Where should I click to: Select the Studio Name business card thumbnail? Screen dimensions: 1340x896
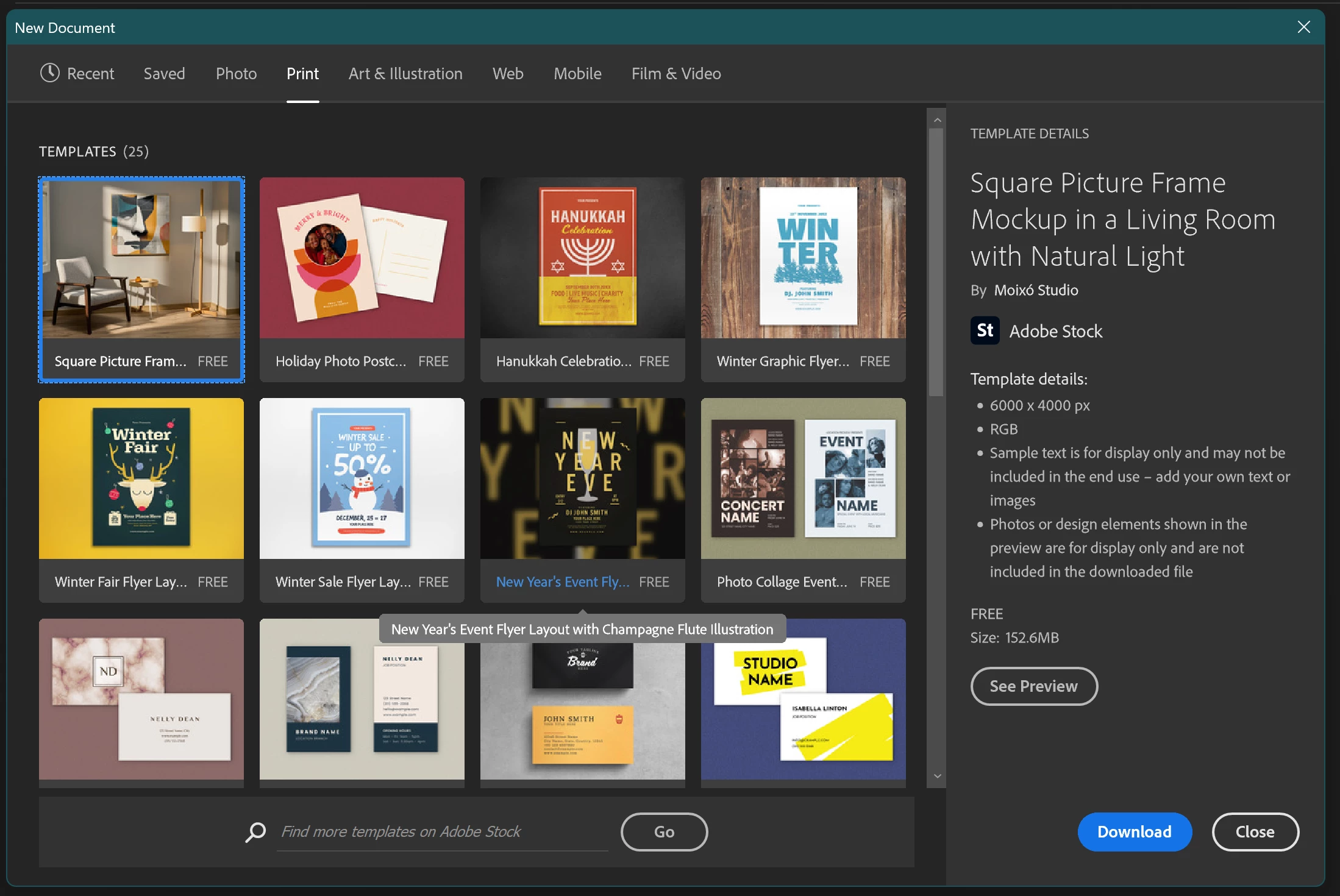point(803,700)
